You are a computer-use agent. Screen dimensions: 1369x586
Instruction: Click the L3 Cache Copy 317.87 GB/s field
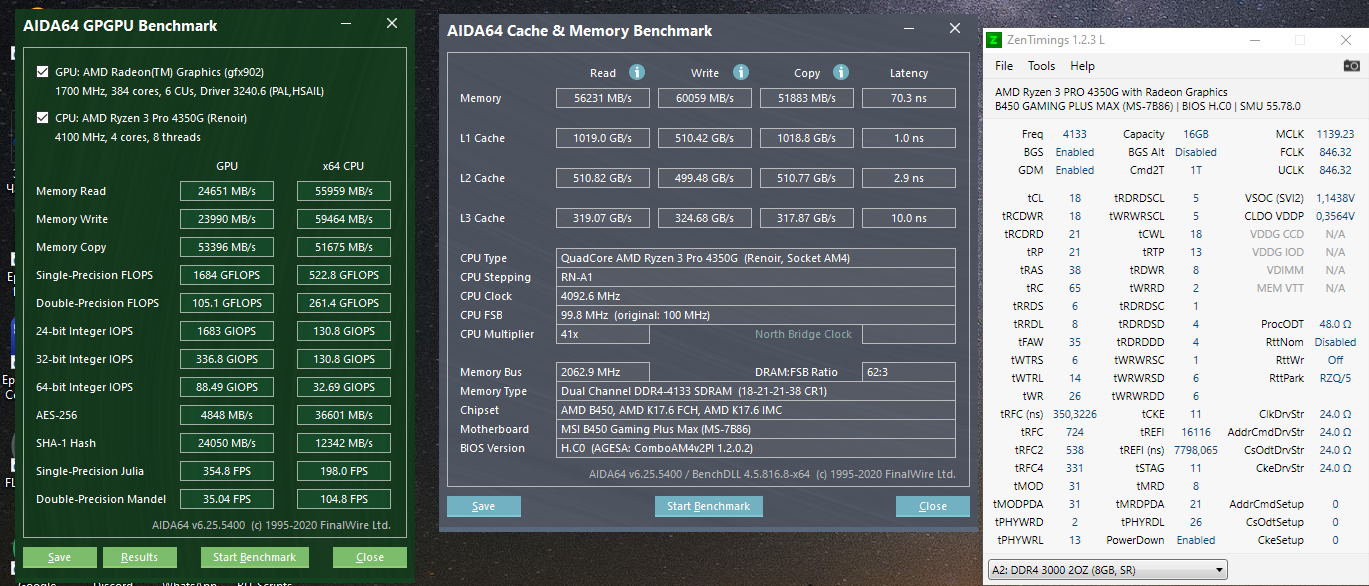click(x=807, y=218)
